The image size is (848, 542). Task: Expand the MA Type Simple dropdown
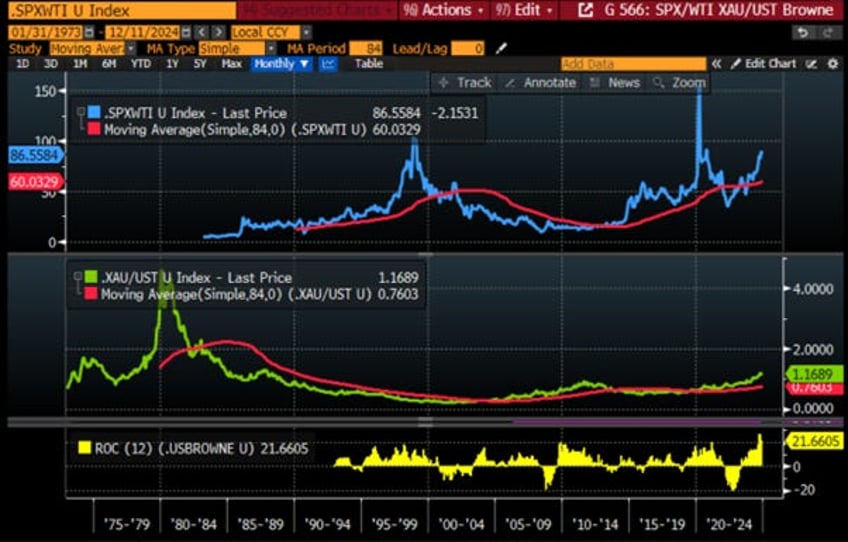(271, 48)
